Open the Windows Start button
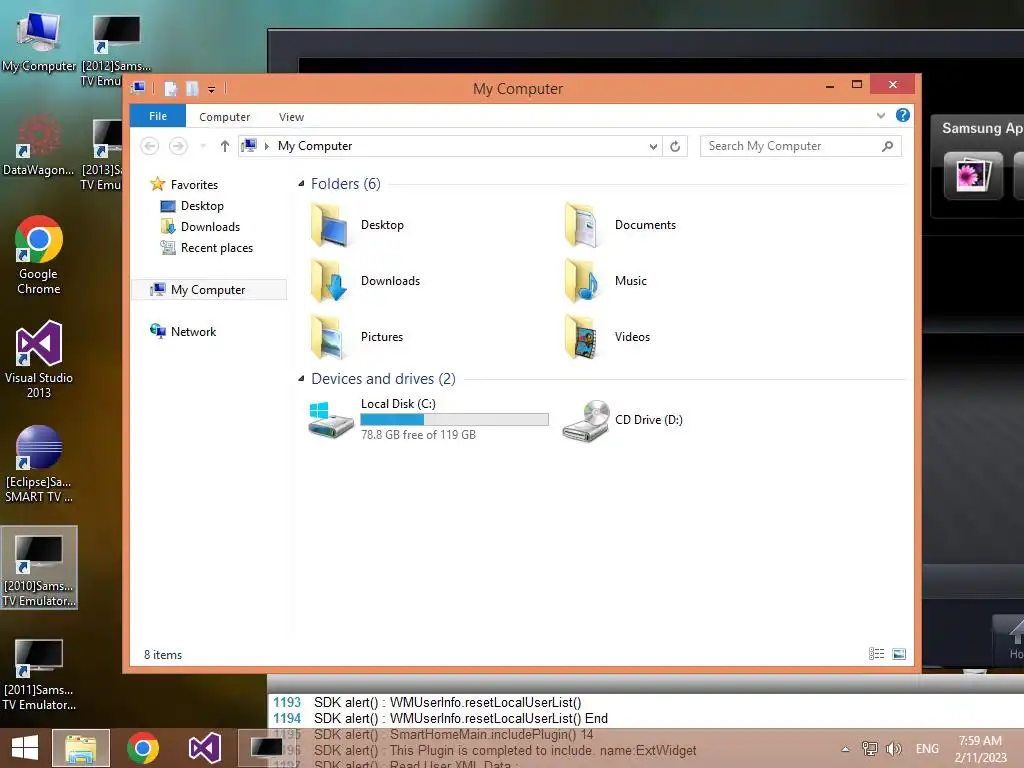Viewport: 1024px width, 768px height. pos(25,748)
